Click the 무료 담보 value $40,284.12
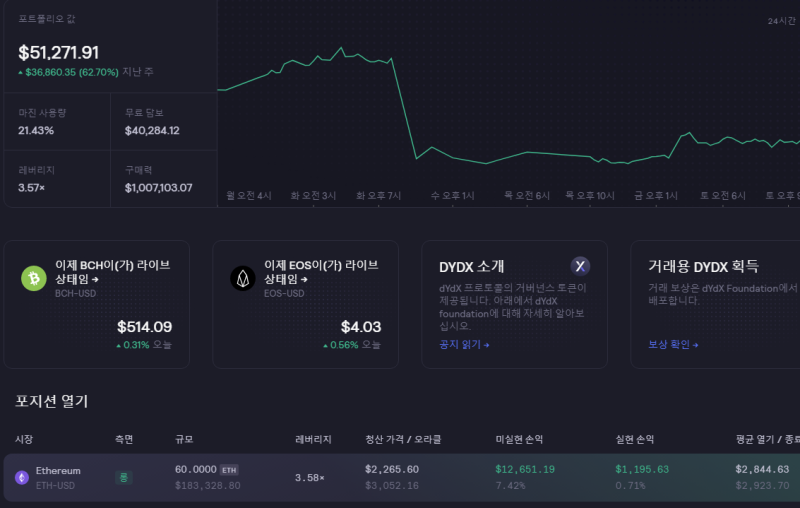The width and height of the screenshot is (800, 508). point(152,131)
